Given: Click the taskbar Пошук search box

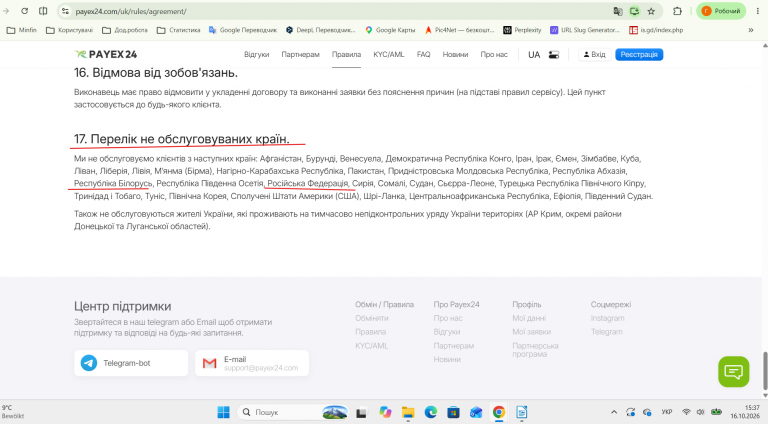Looking at the screenshot, I should point(293,412).
